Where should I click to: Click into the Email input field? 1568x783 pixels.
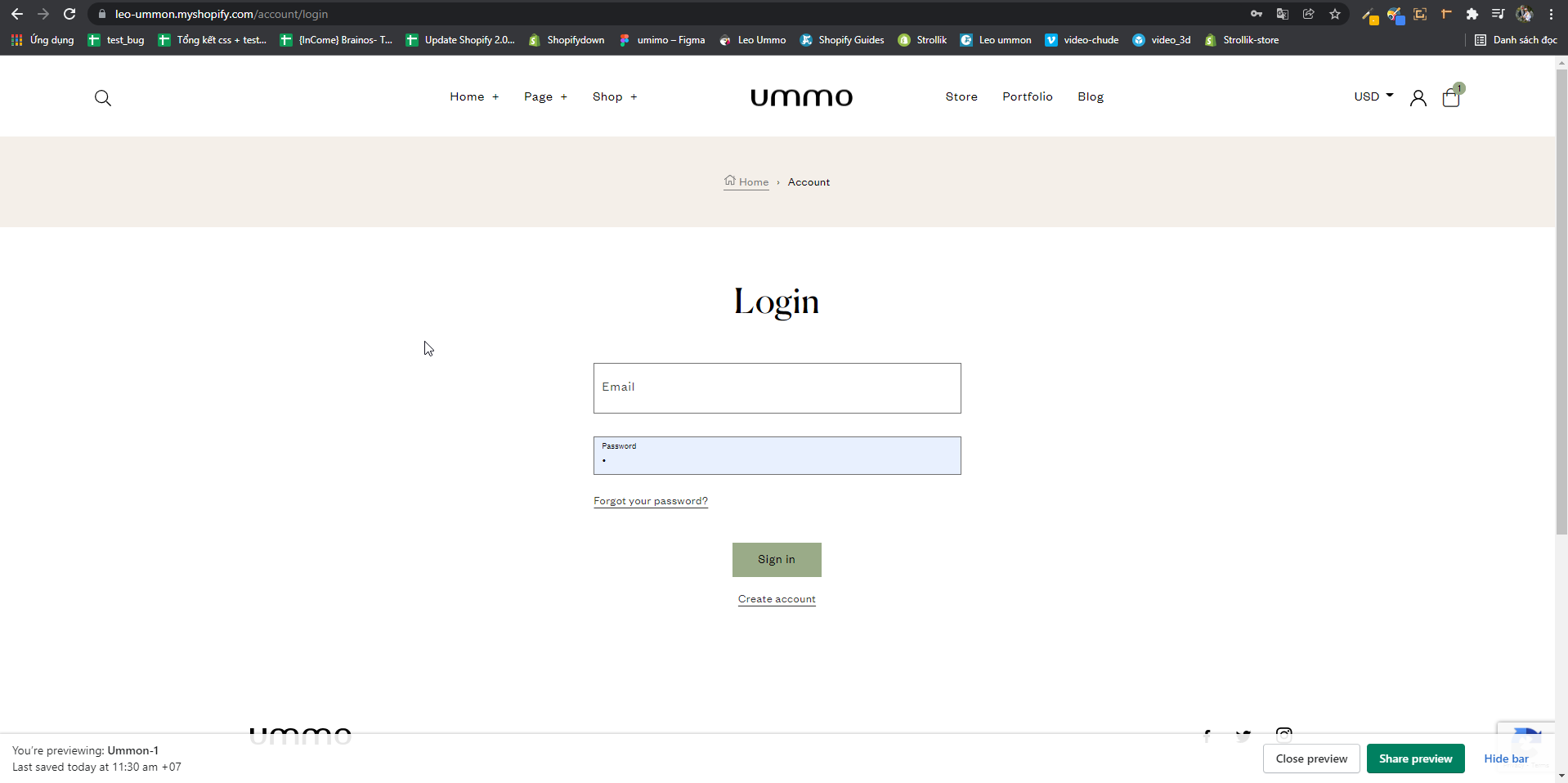pyautogui.click(x=777, y=388)
